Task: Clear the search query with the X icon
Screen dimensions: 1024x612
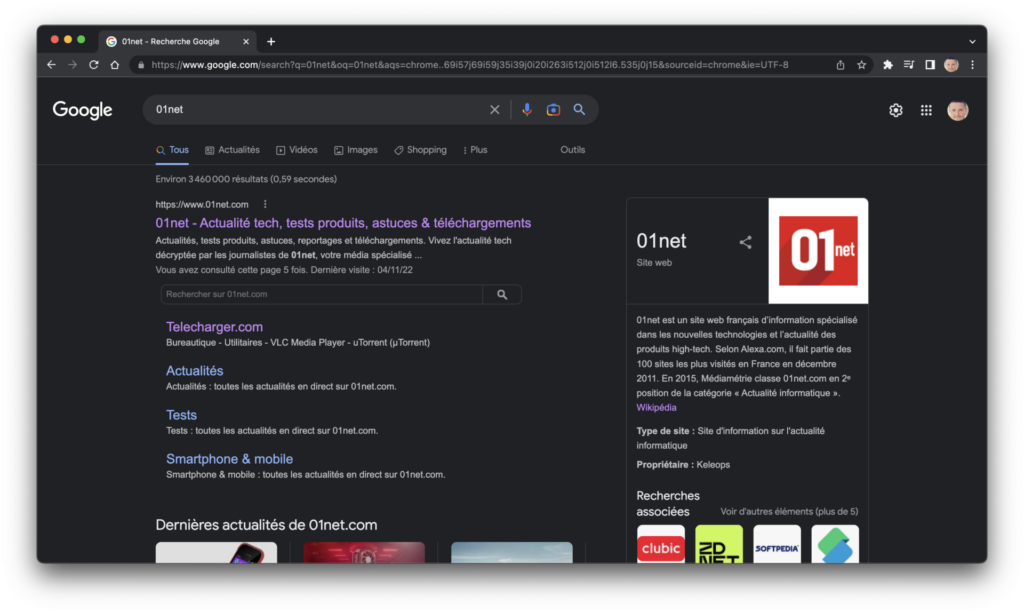Action: [494, 110]
